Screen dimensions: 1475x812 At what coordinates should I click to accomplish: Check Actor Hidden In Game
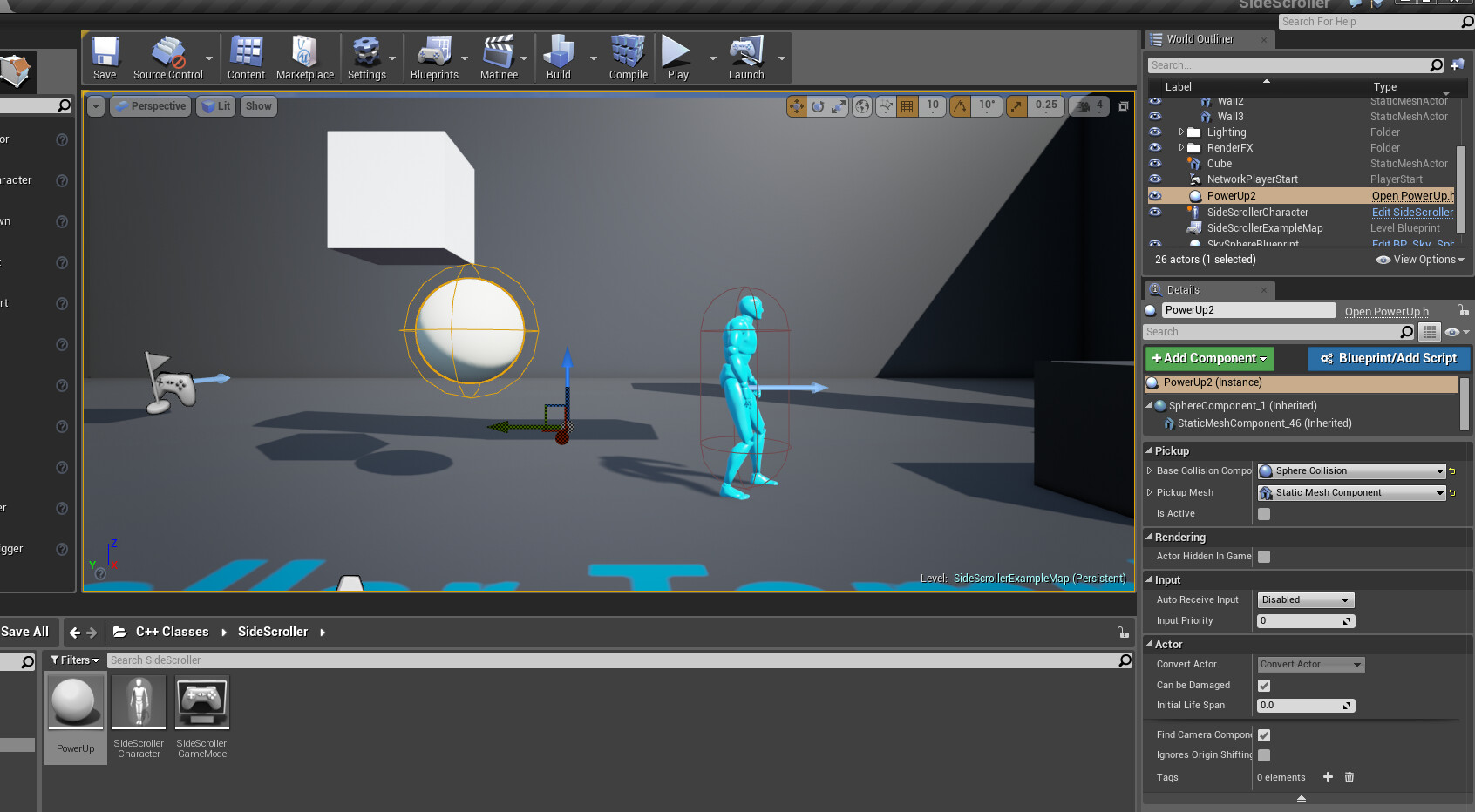pos(1264,557)
